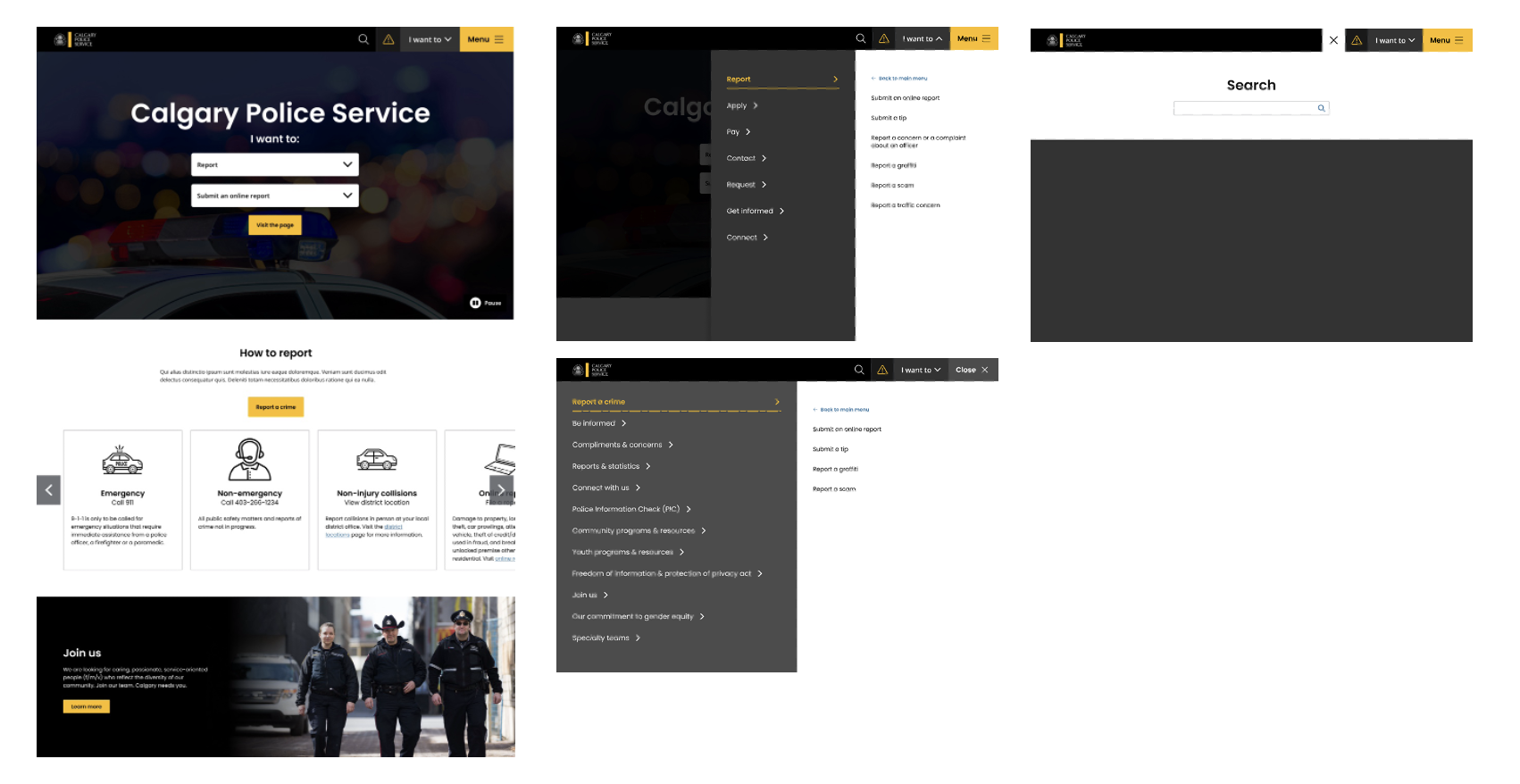Expand 'Community programs & resources' item

point(639,530)
